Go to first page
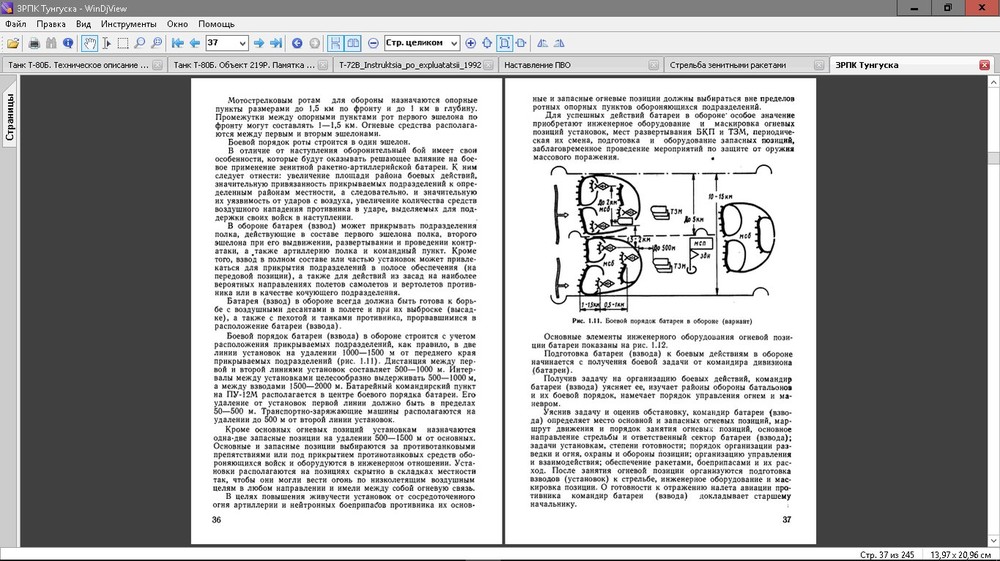This screenshot has width=1000, height=561. click(x=178, y=43)
